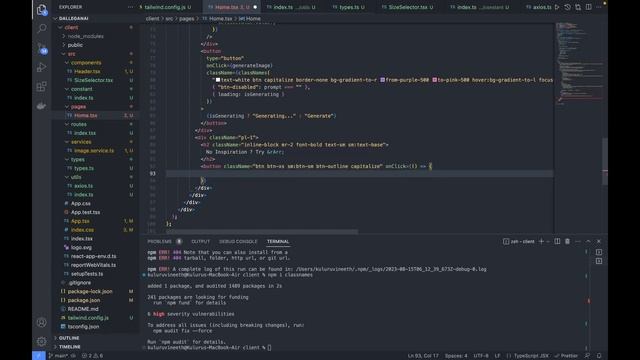Switch to the SizeSelector.tsx editor tab
Image resolution: width=640 pixels, height=360 pixels.
[407, 7]
